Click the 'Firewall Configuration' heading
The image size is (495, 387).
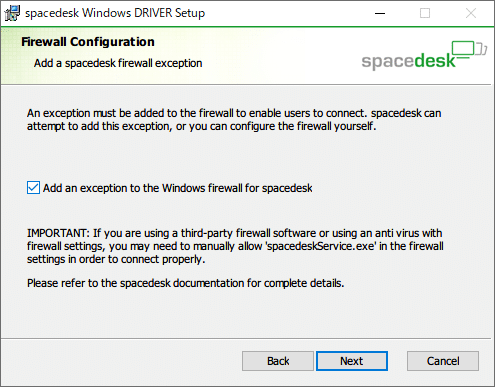[88, 42]
